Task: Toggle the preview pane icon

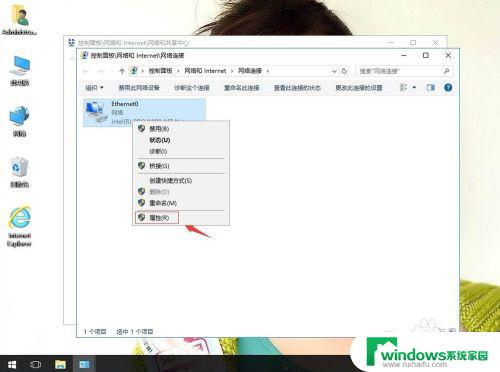Action: pyautogui.click(x=430, y=88)
